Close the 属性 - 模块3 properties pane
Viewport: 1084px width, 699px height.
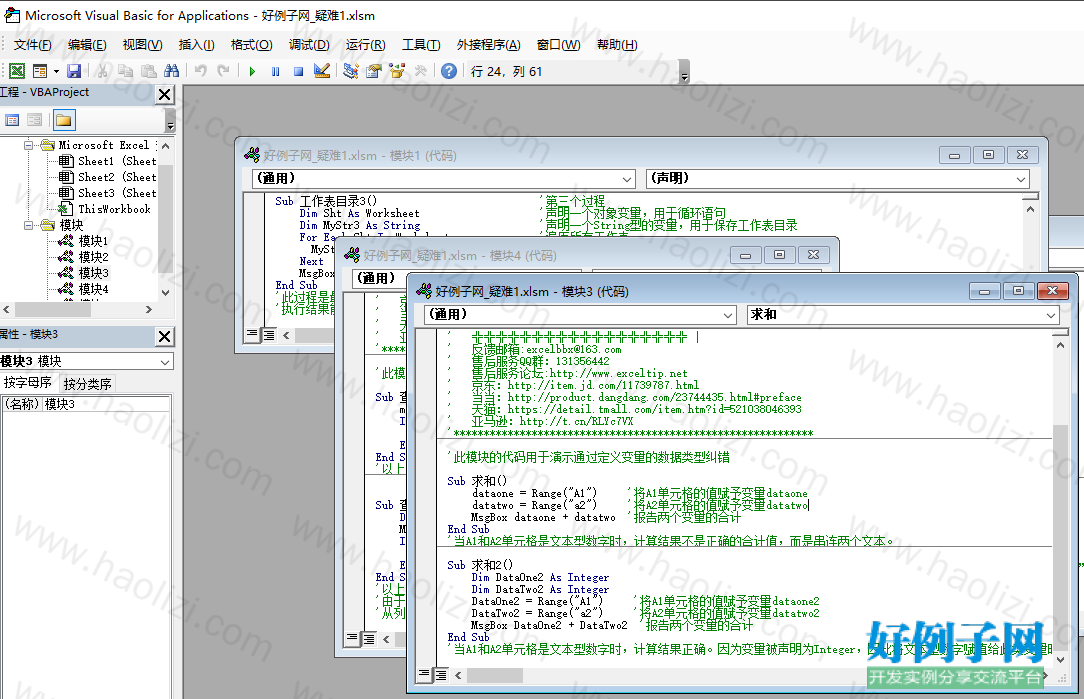pyautogui.click(x=165, y=336)
